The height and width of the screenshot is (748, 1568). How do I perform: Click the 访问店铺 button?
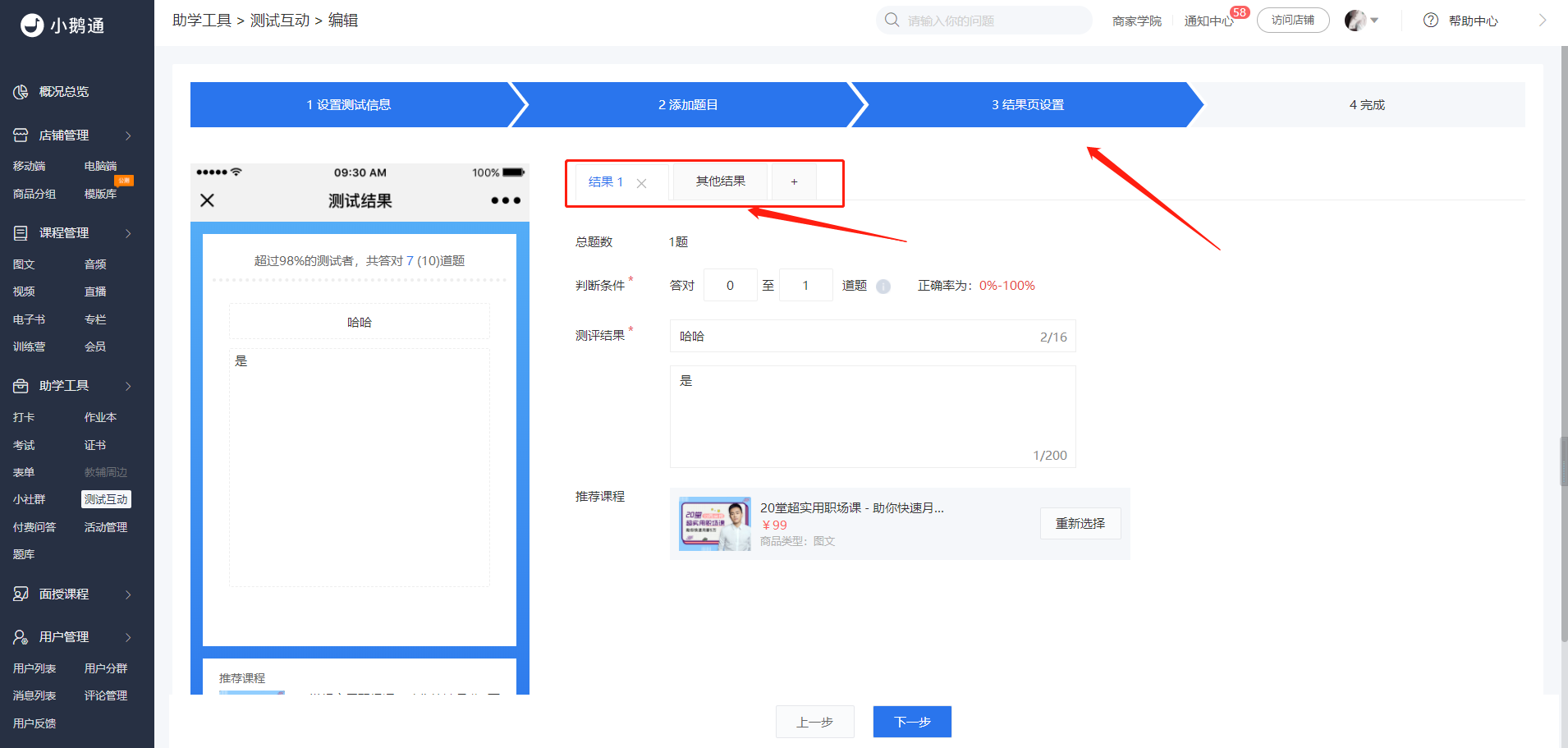click(x=1293, y=20)
